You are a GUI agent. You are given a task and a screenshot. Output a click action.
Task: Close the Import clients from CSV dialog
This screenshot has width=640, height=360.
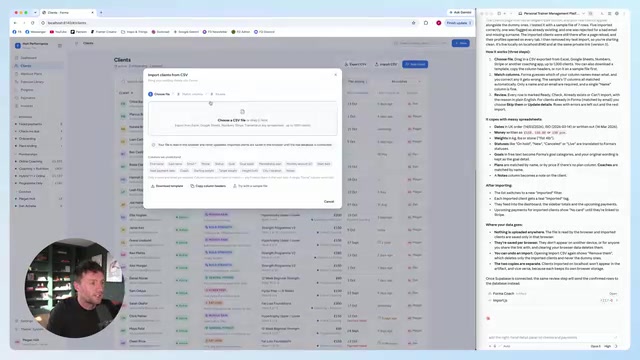(336, 75)
